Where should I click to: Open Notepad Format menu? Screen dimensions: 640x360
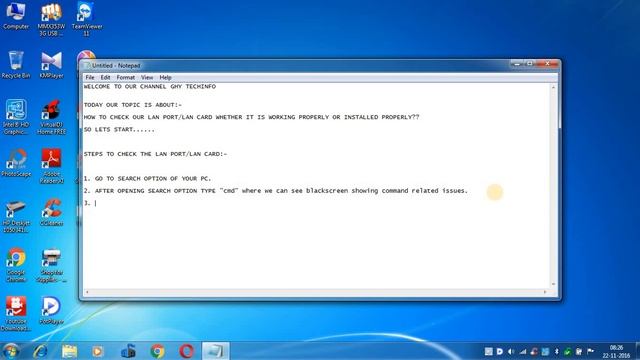(125, 78)
